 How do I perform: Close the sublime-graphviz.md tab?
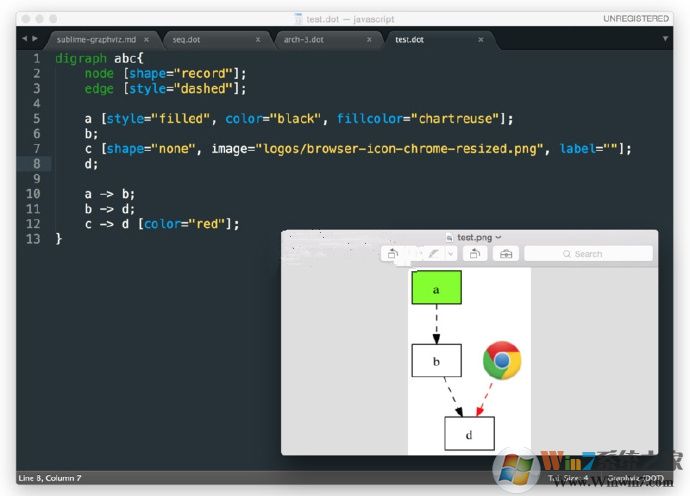[145, 40]
